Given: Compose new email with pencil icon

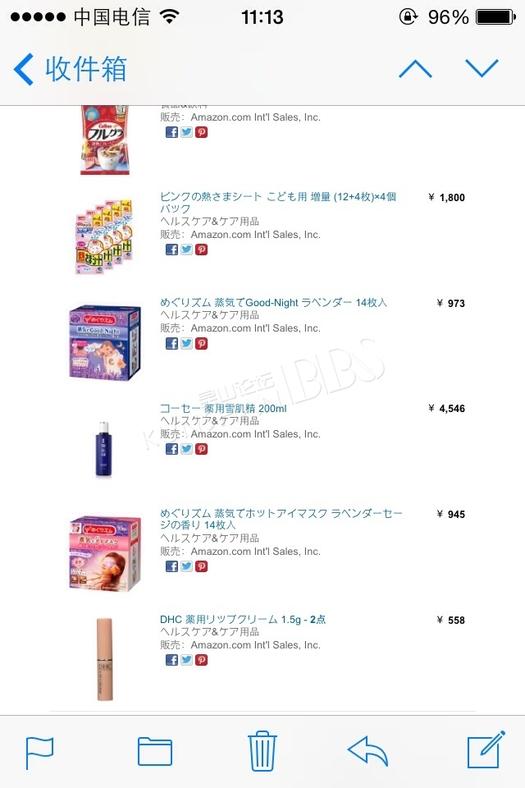Looking at the screenshot, I should [x=486, y=750].
